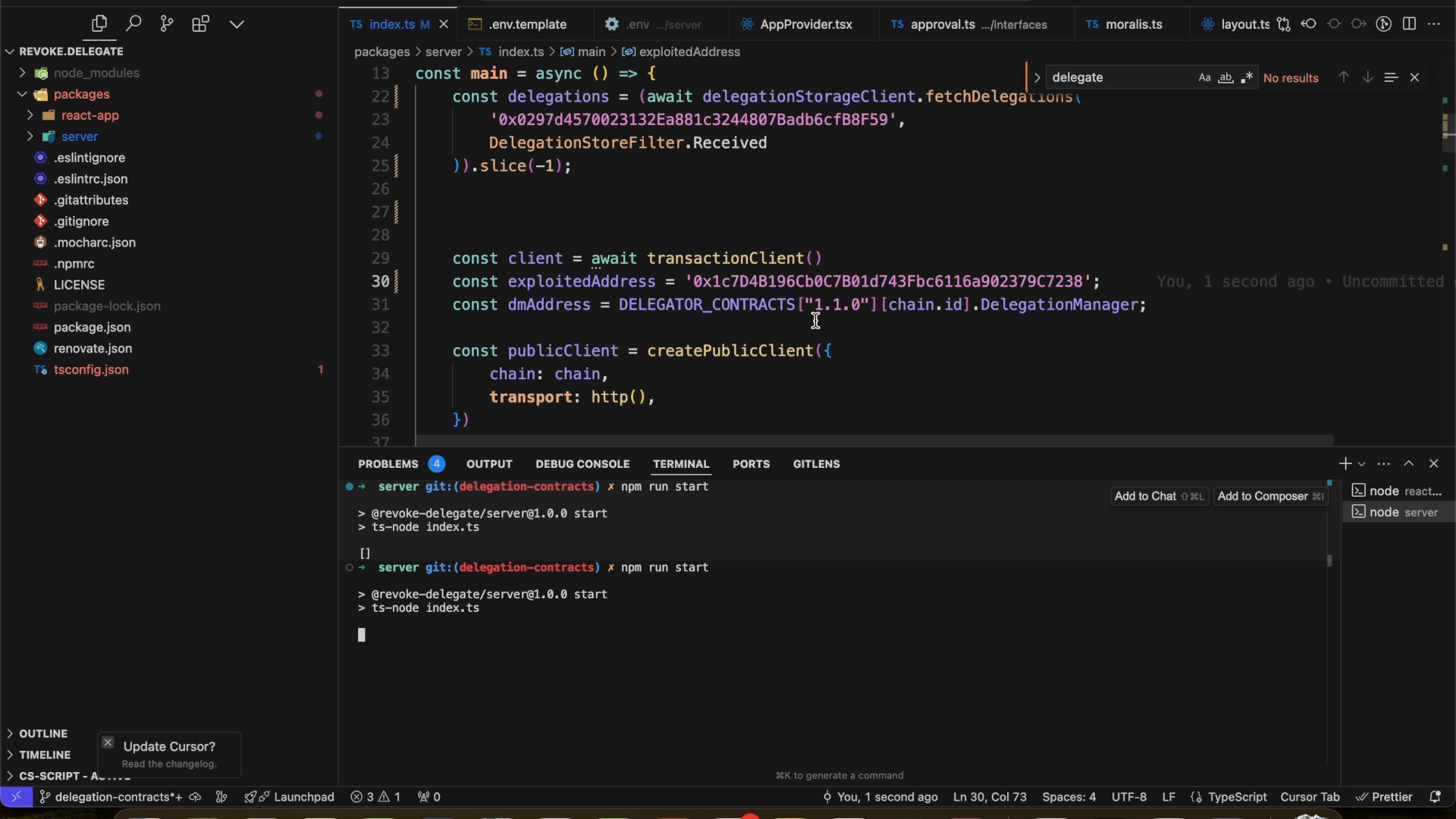
Task: Click the new terminal plus icon
Action: pos(1345,463)
